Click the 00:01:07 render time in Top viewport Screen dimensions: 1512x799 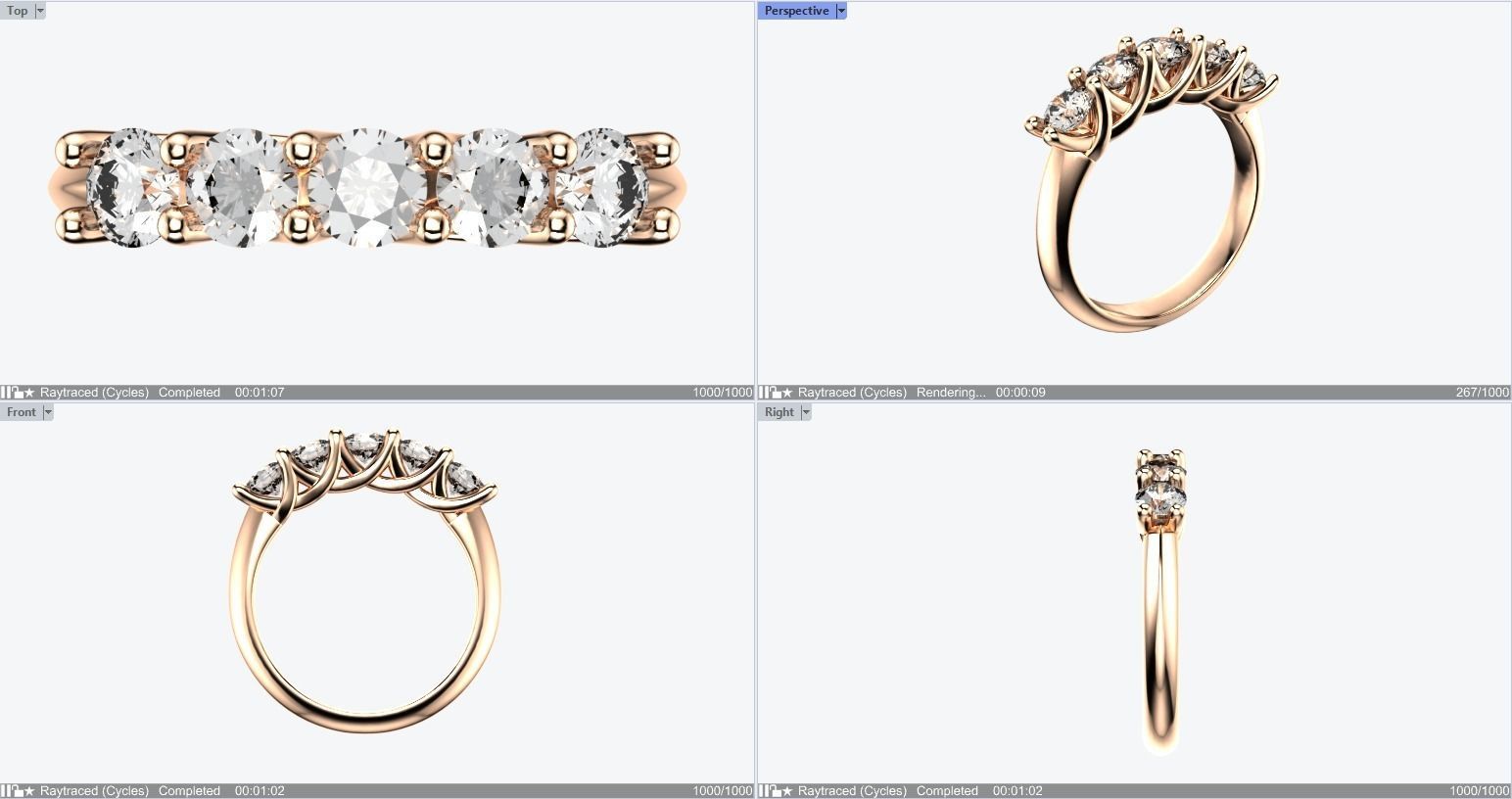[260, 393]
